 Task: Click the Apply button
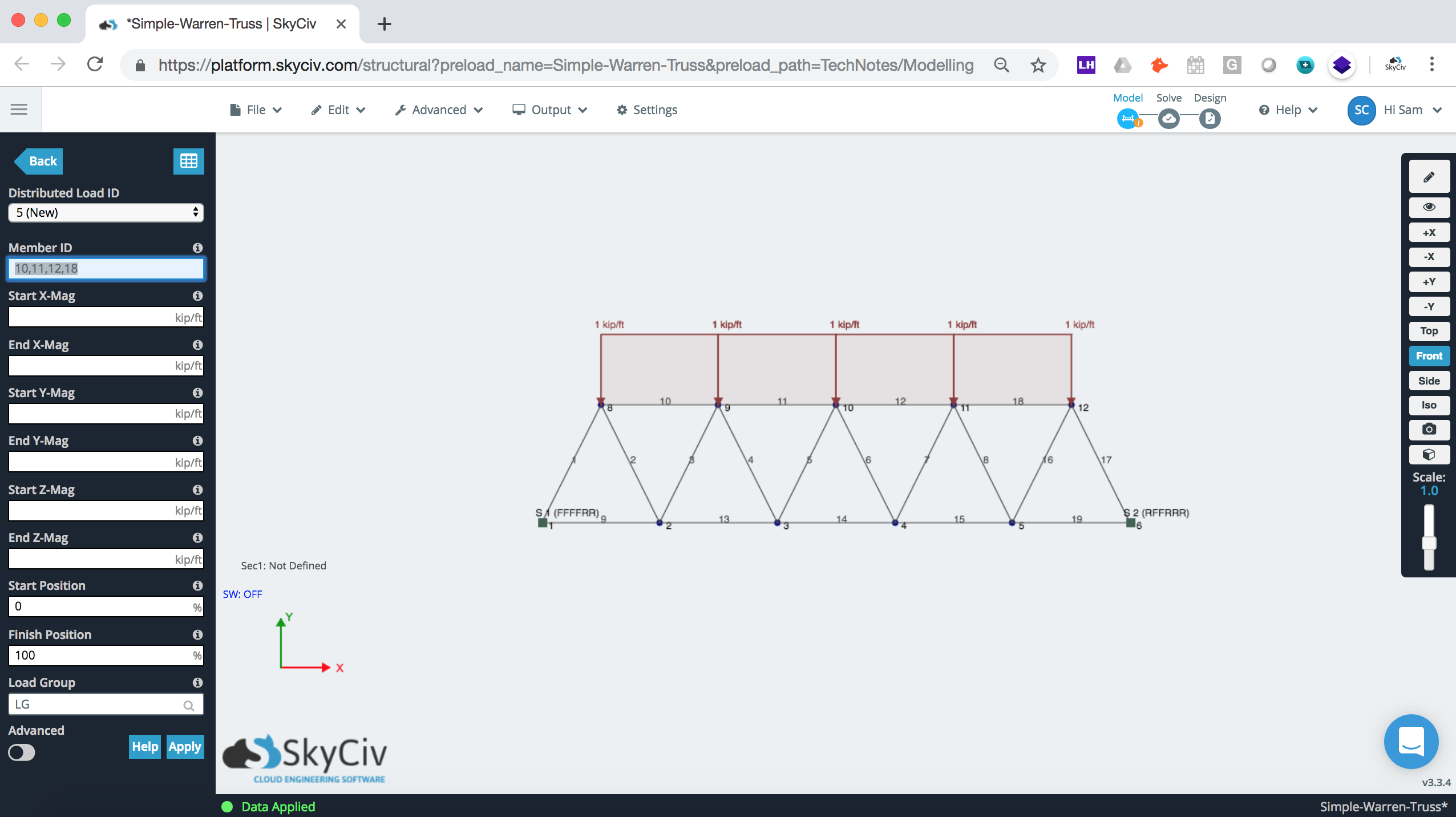coord(183,746)
